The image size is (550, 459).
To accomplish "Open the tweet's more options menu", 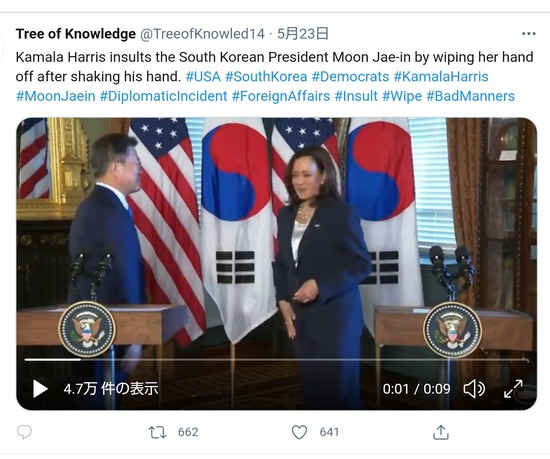I will [x=529, y=34].
